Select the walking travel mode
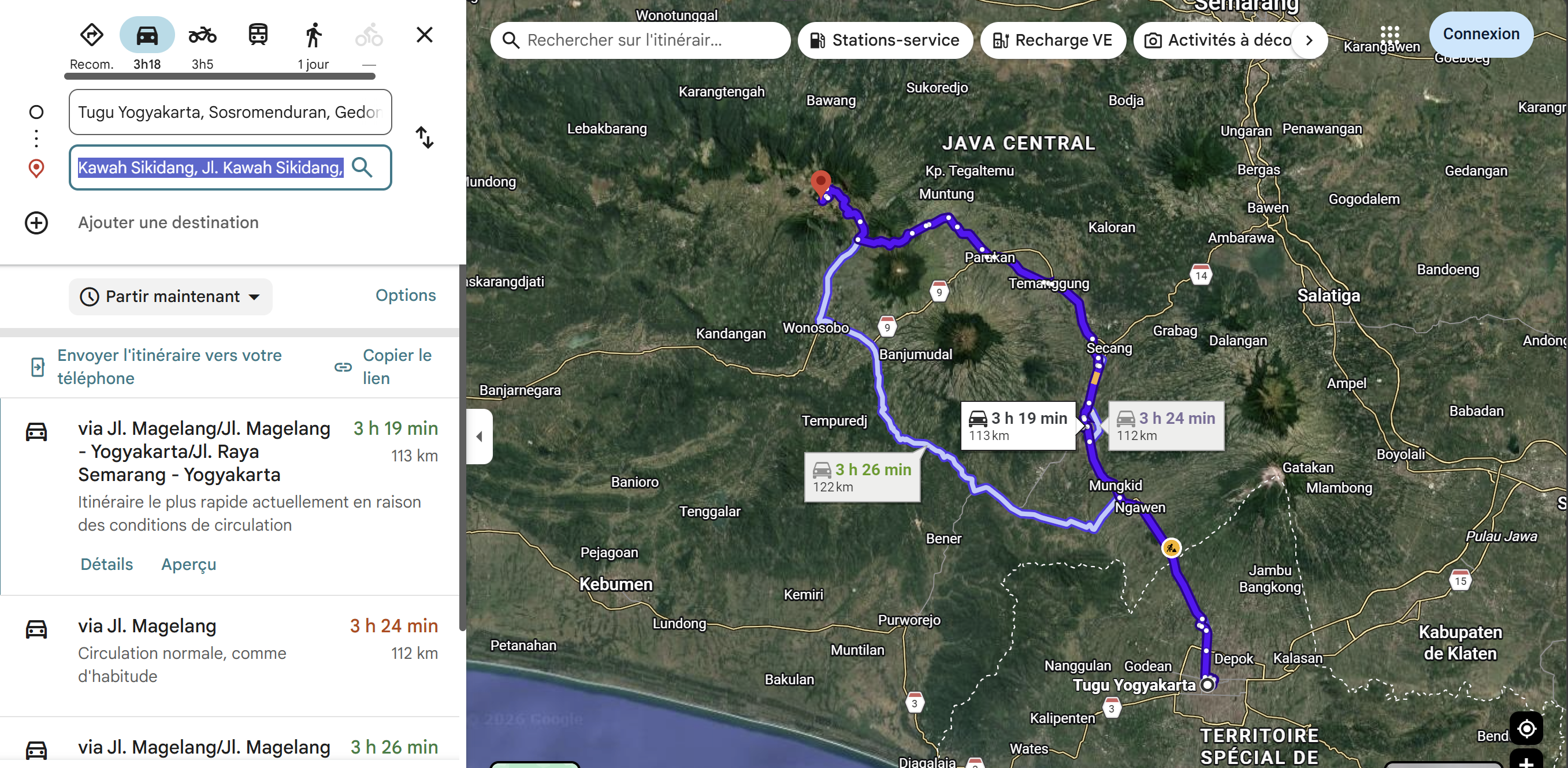 point(314,35)
